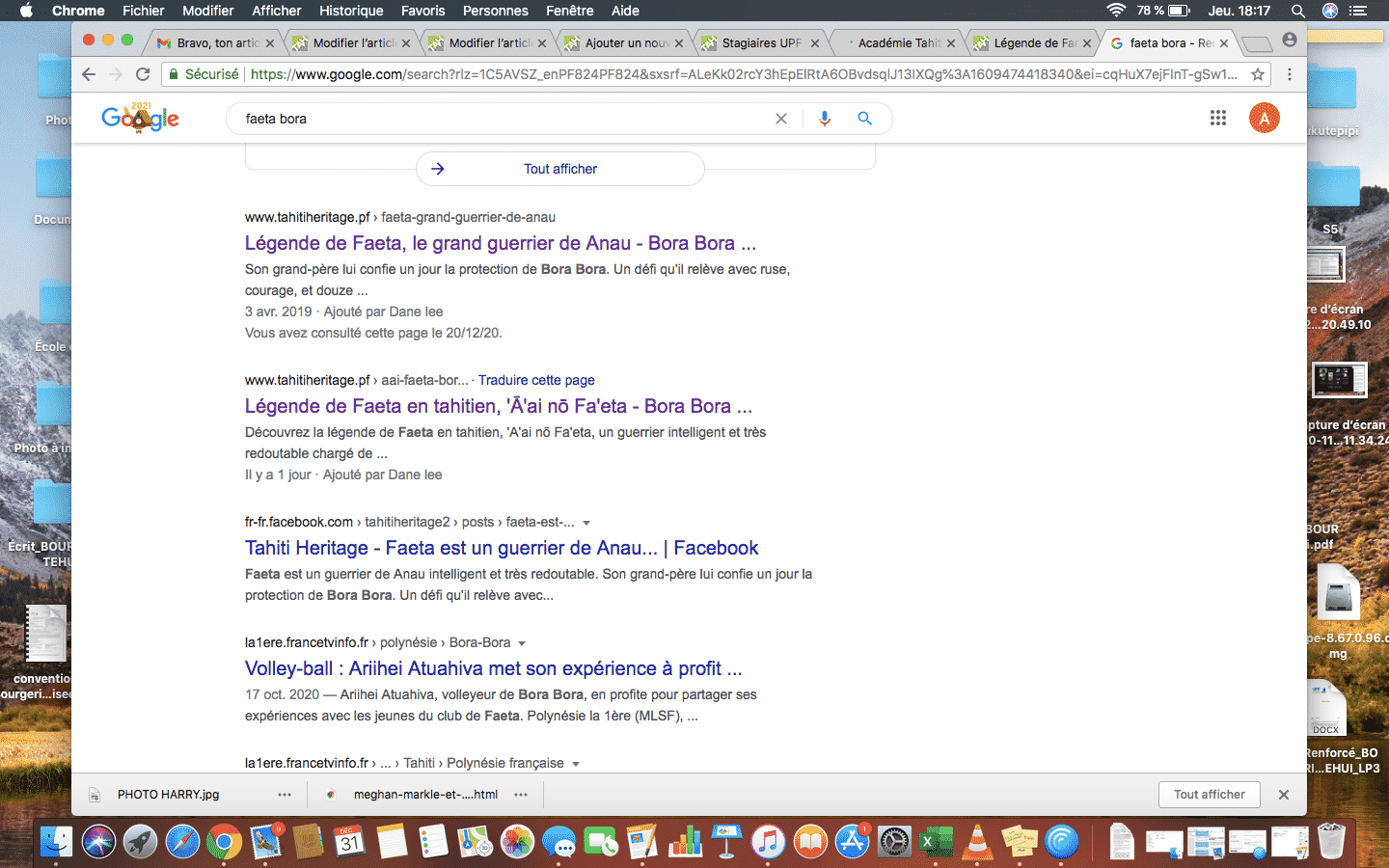Reload the Google search page

[x=143, y=74]
